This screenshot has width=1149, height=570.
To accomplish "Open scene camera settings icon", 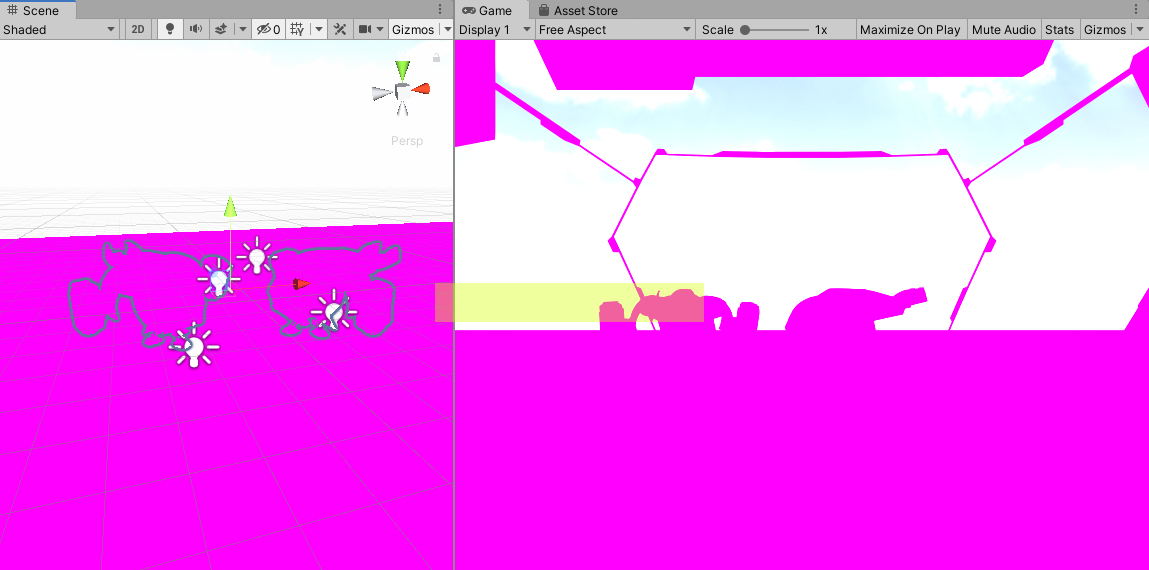I will [x=365, y=29].
